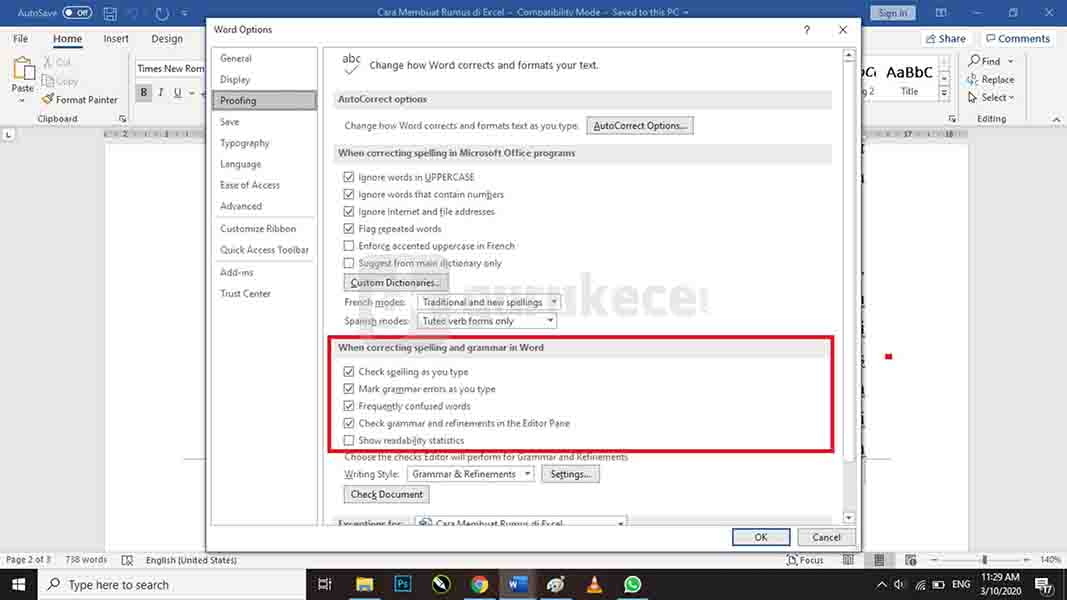The width and height of the screenshot is (1067, 600).
Task: Click the Type here to search box
Action: (172, 584)
